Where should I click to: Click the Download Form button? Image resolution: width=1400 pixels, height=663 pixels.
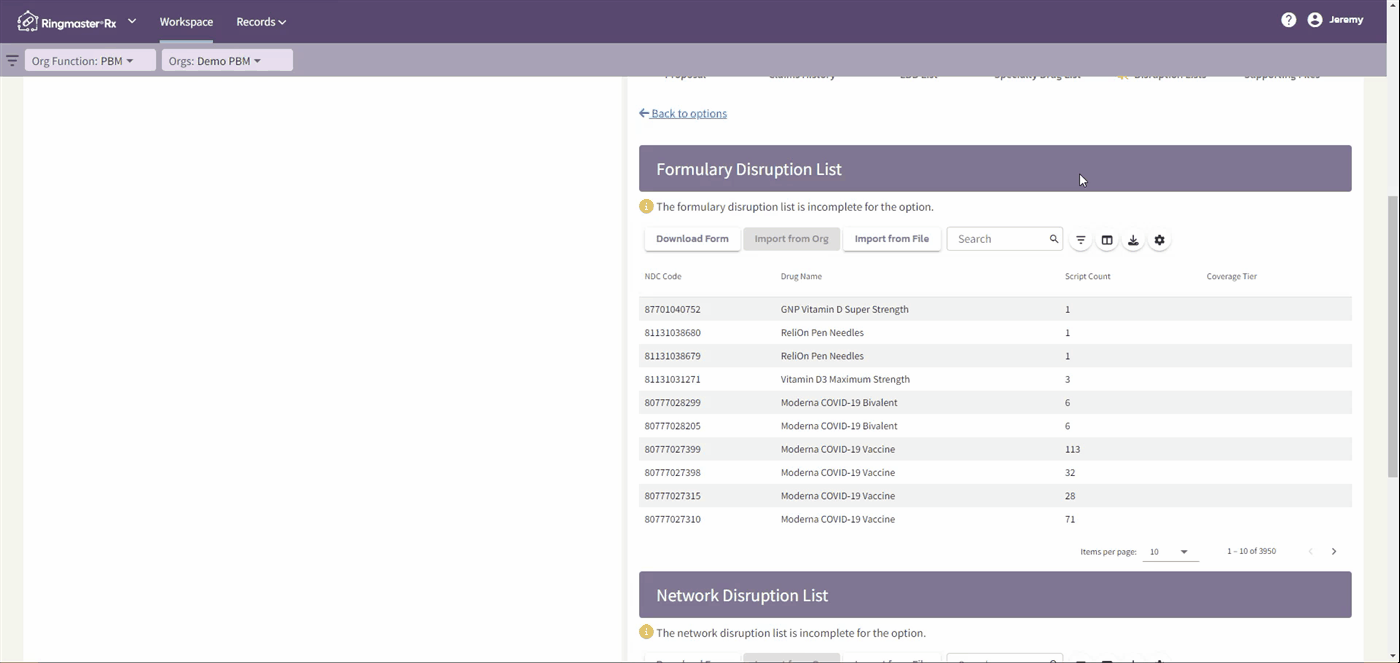point(692,239)
